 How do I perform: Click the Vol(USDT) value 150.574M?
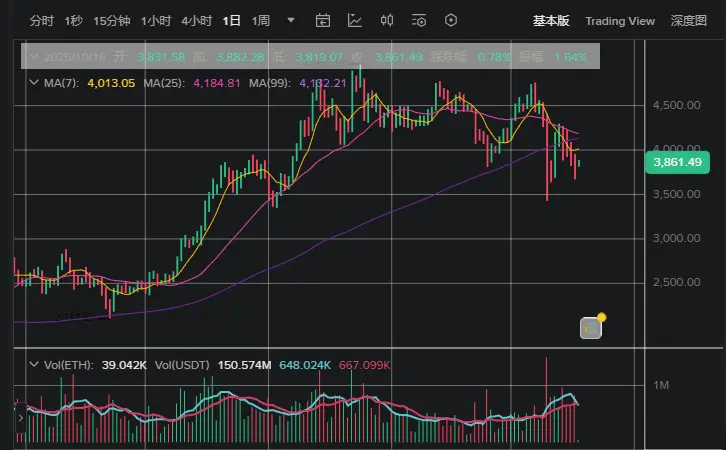(244, 365)
